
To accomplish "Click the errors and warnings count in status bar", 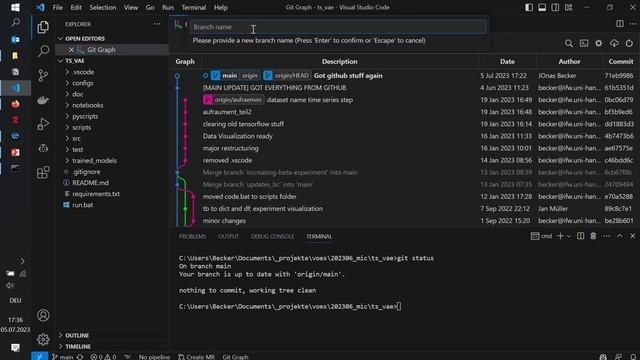I will 103,357.
